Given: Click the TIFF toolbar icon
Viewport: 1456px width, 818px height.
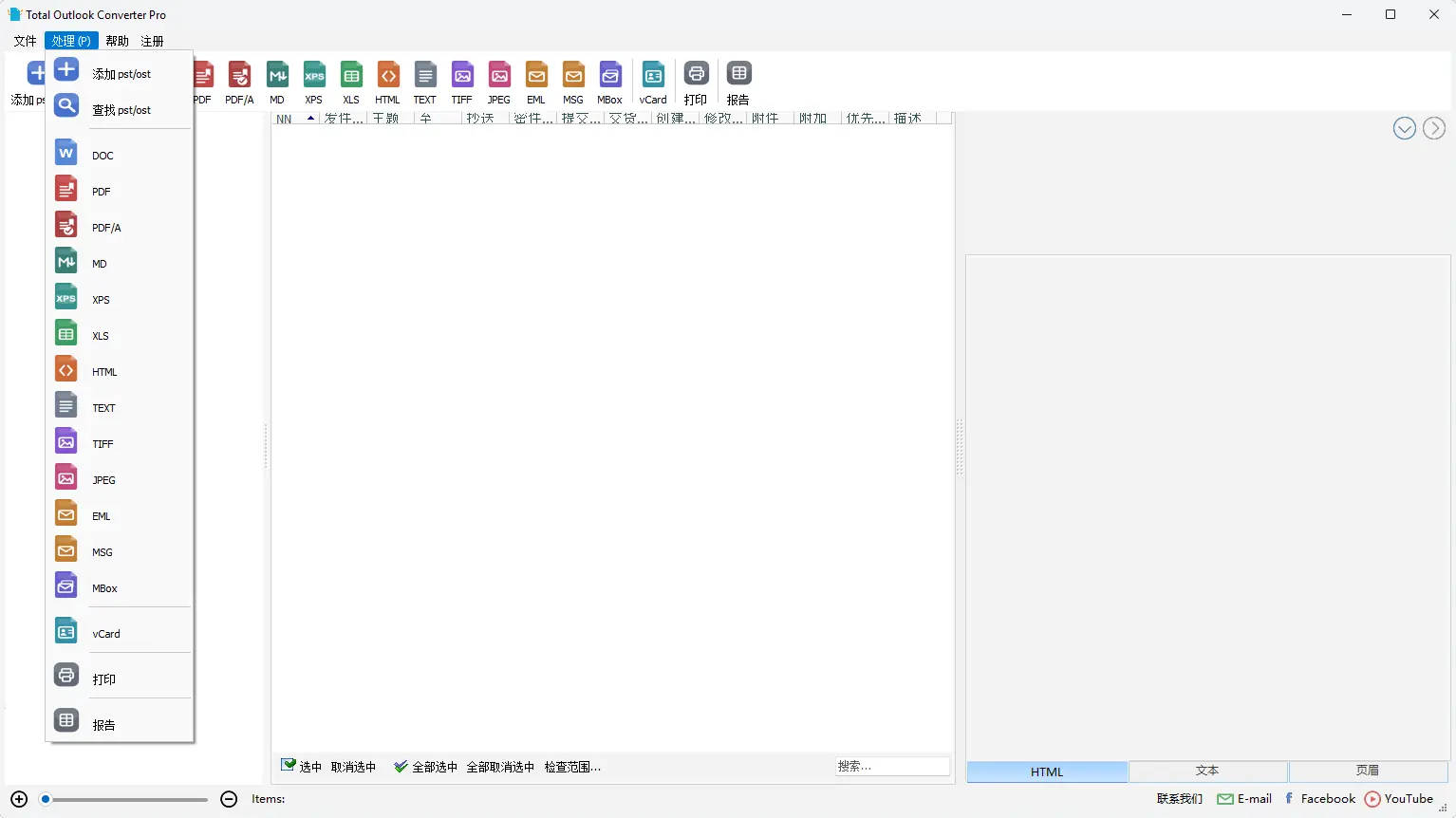Looking at the screenshot, I should [x=462, y=83].
